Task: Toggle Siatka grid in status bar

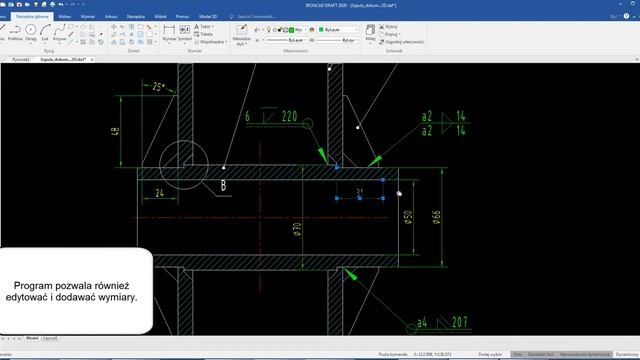Action: (518, 354)
